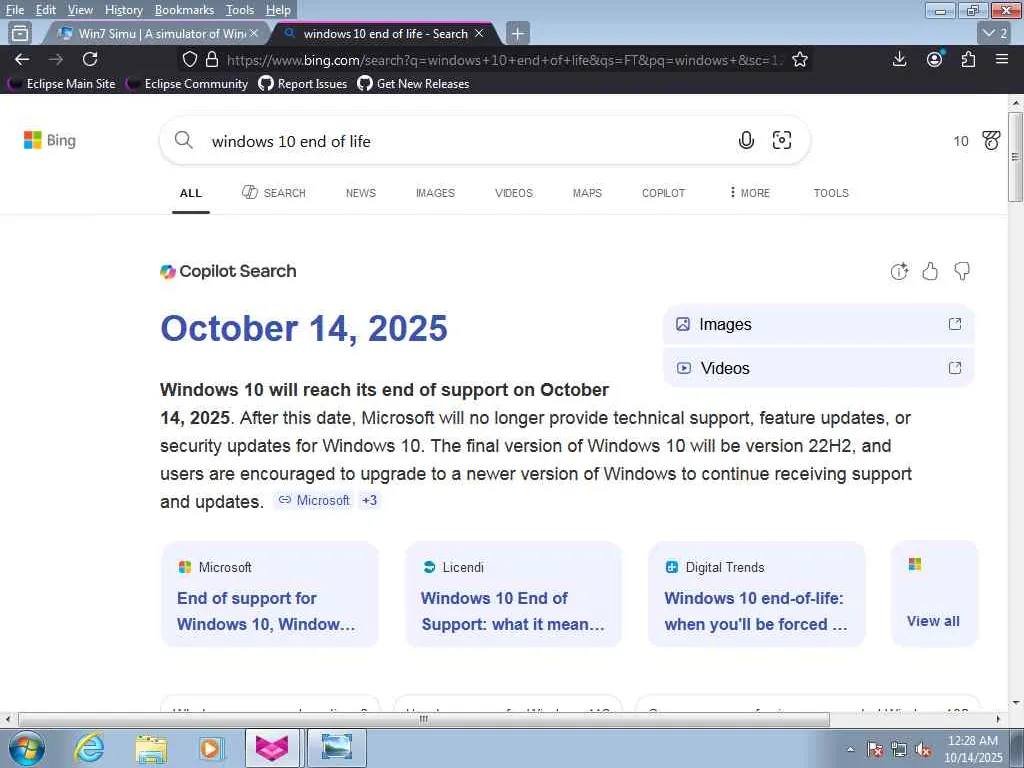Open Images in the Copilot panel
The height and width of the screenshot is (768, 1024).
click(818, 325)
